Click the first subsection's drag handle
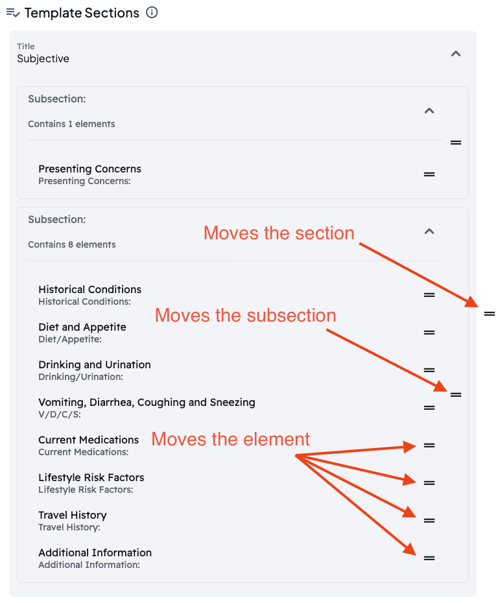The width and height of the screenshot is (500, 603). [456, 143]
